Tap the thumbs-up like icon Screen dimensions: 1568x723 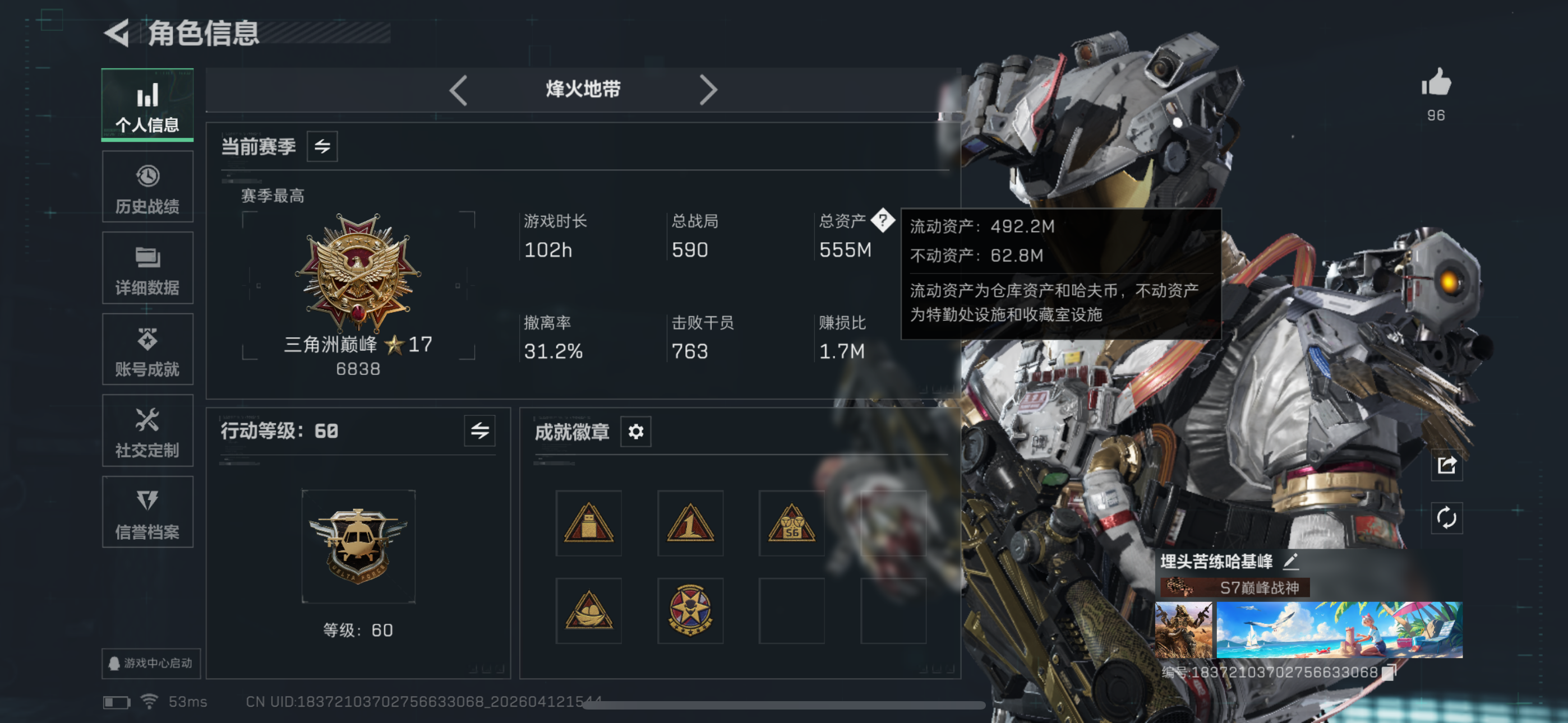tap(1436, 82)
